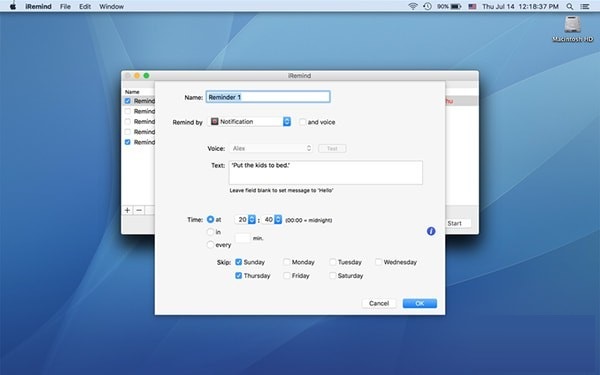Click the US flag input source icon

point(472,7)
